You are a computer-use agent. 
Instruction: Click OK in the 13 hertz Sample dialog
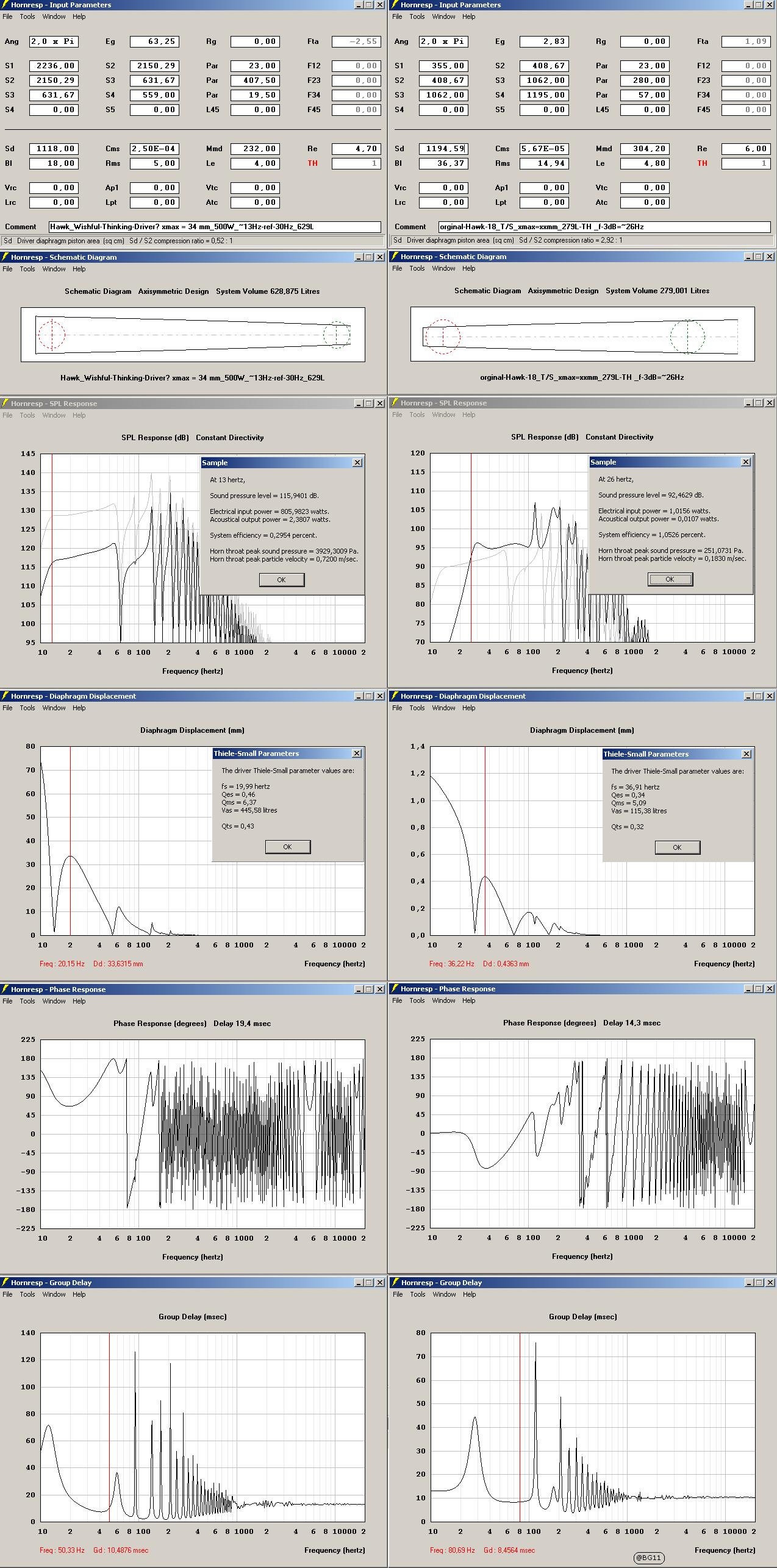tap(282, 580)
